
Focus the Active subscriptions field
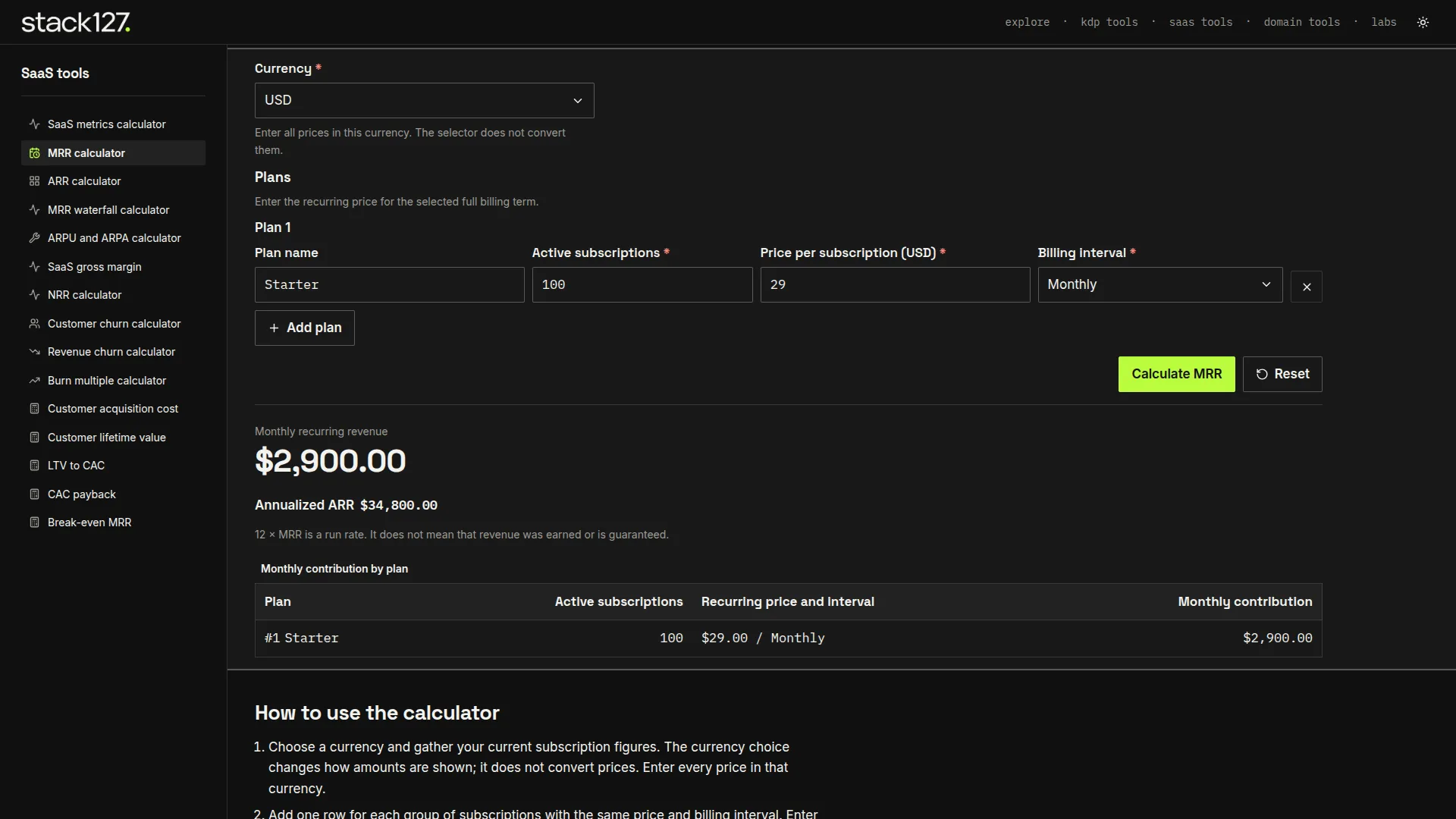point(642,284)
